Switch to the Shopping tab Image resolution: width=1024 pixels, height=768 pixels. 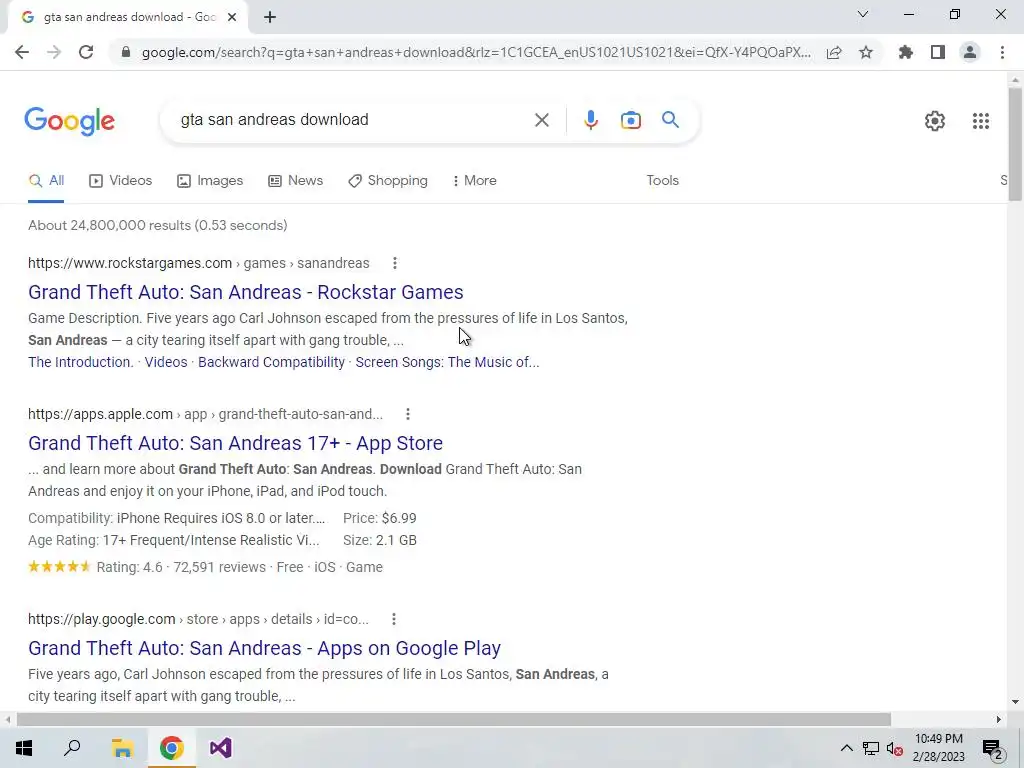pyautogui.click(x=388, y=181)
